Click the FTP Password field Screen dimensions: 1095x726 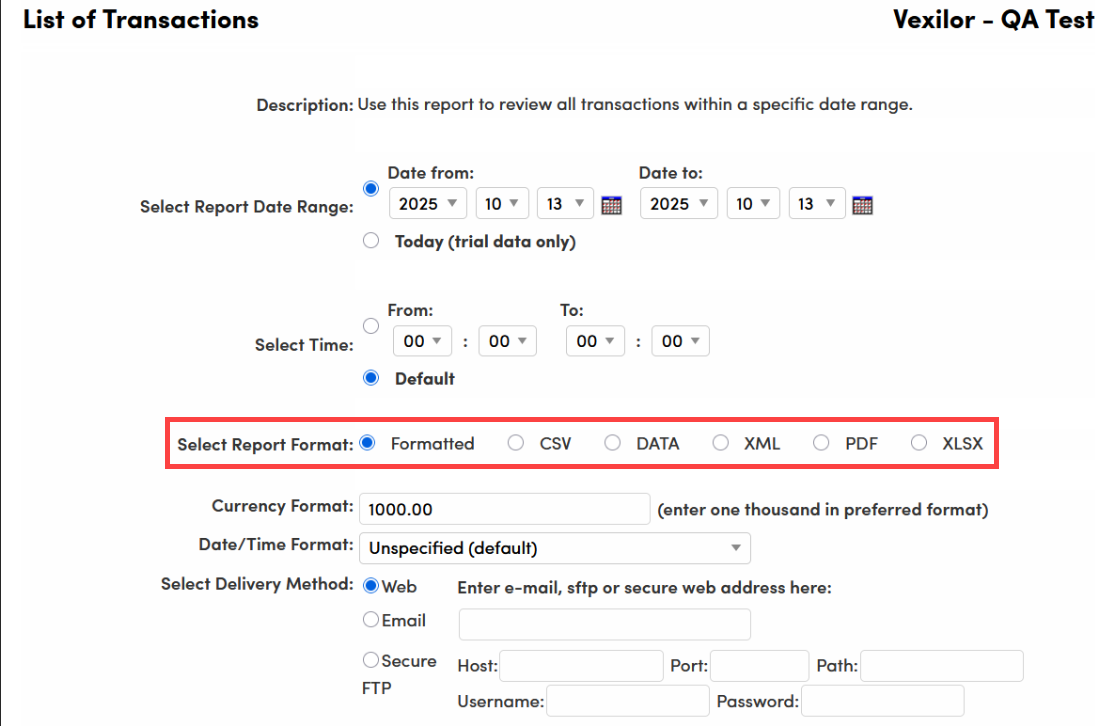click(x=882, y=701)
